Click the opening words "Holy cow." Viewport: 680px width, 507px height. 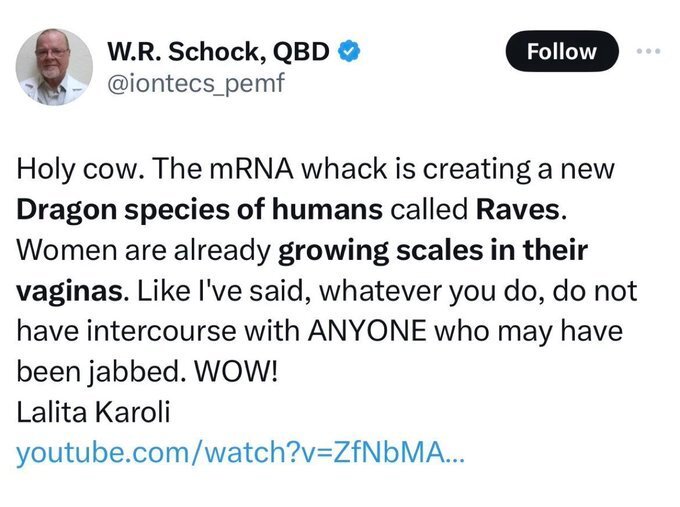click(x=82, y=170)
